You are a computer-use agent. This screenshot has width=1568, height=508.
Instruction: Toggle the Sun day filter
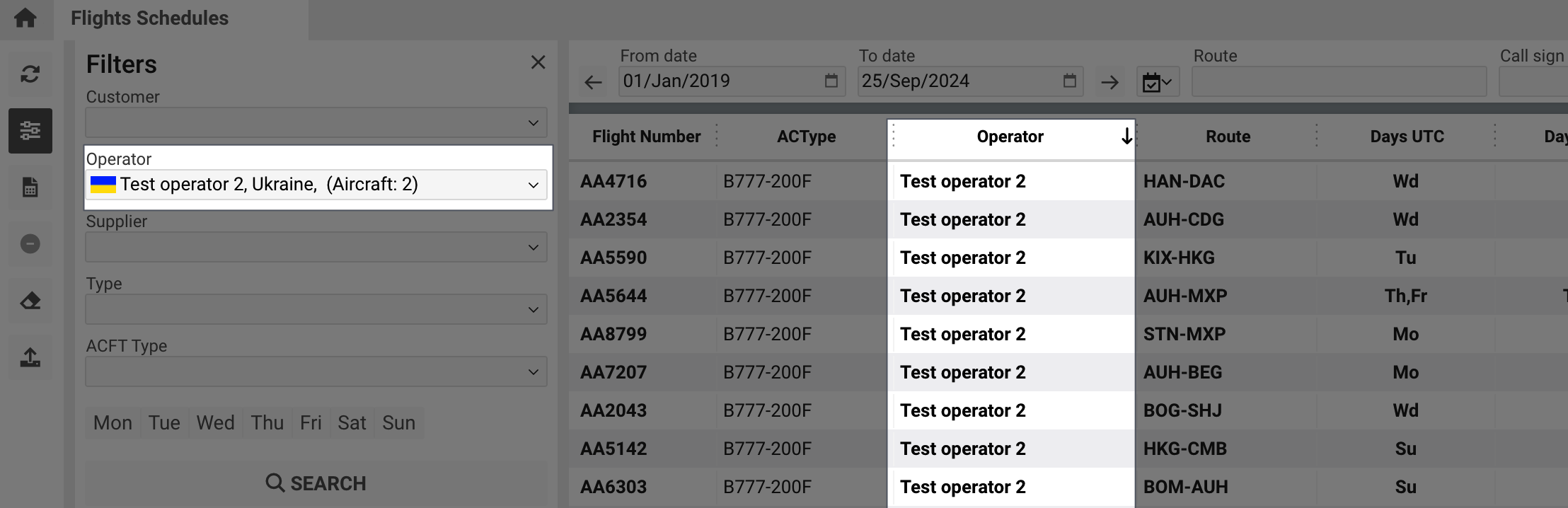398,423
